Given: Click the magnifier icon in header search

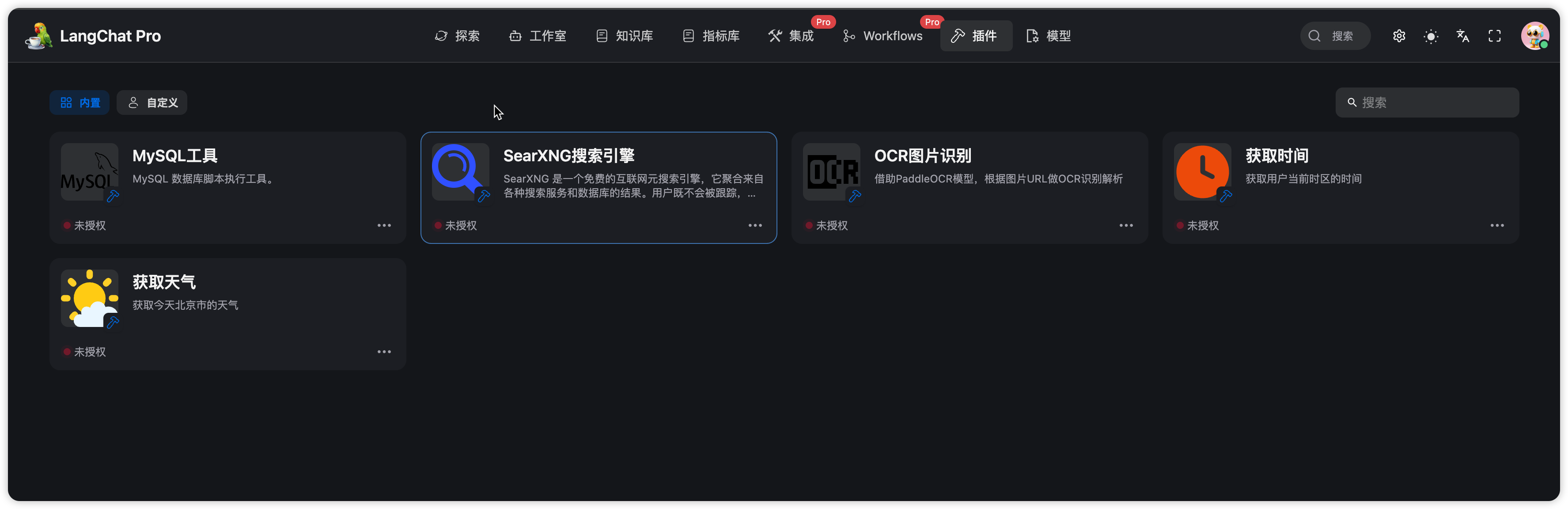Looking at the screenshot, I should [1314, 36].
